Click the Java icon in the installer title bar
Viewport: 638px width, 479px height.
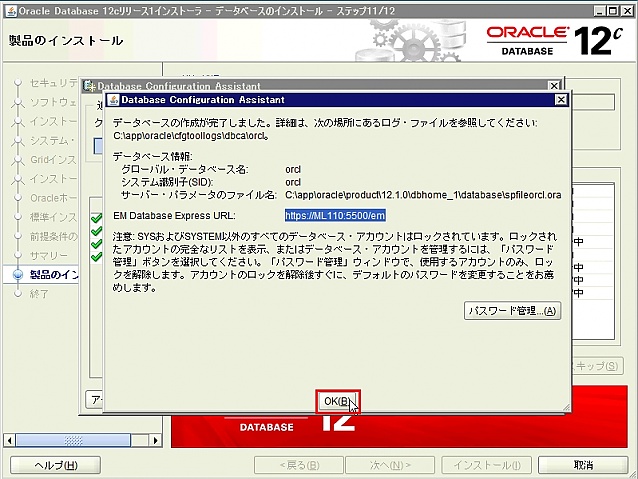[11, 11]
